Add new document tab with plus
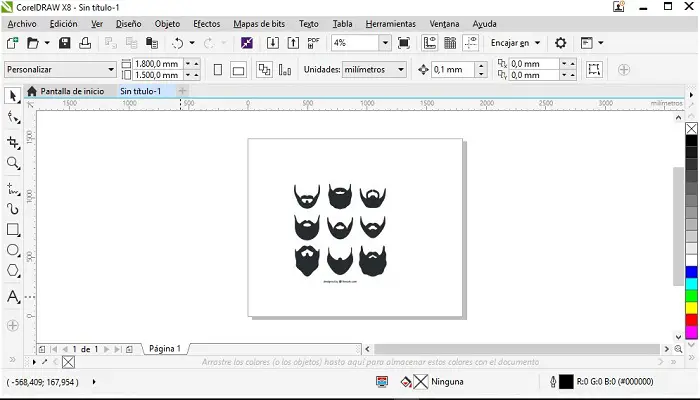Image resolution: width=700 pixels, height=400 pixels. [182, 91]
